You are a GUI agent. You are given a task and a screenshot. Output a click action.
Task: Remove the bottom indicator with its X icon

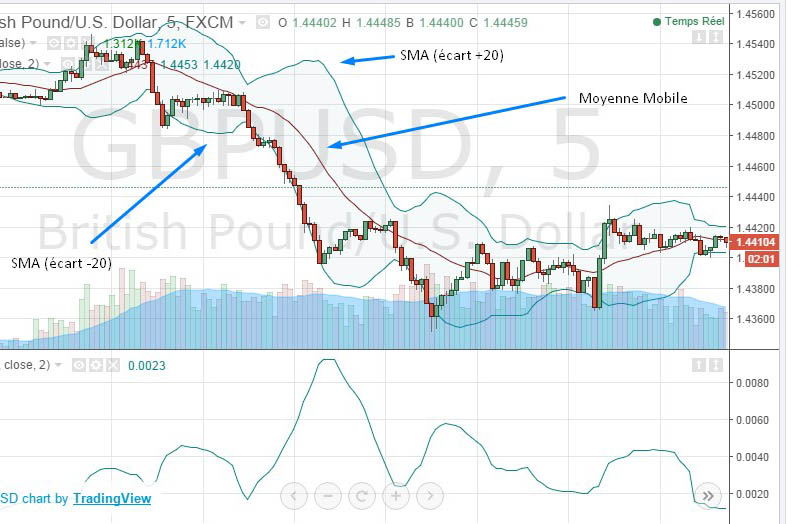click(x=112, y=365)
